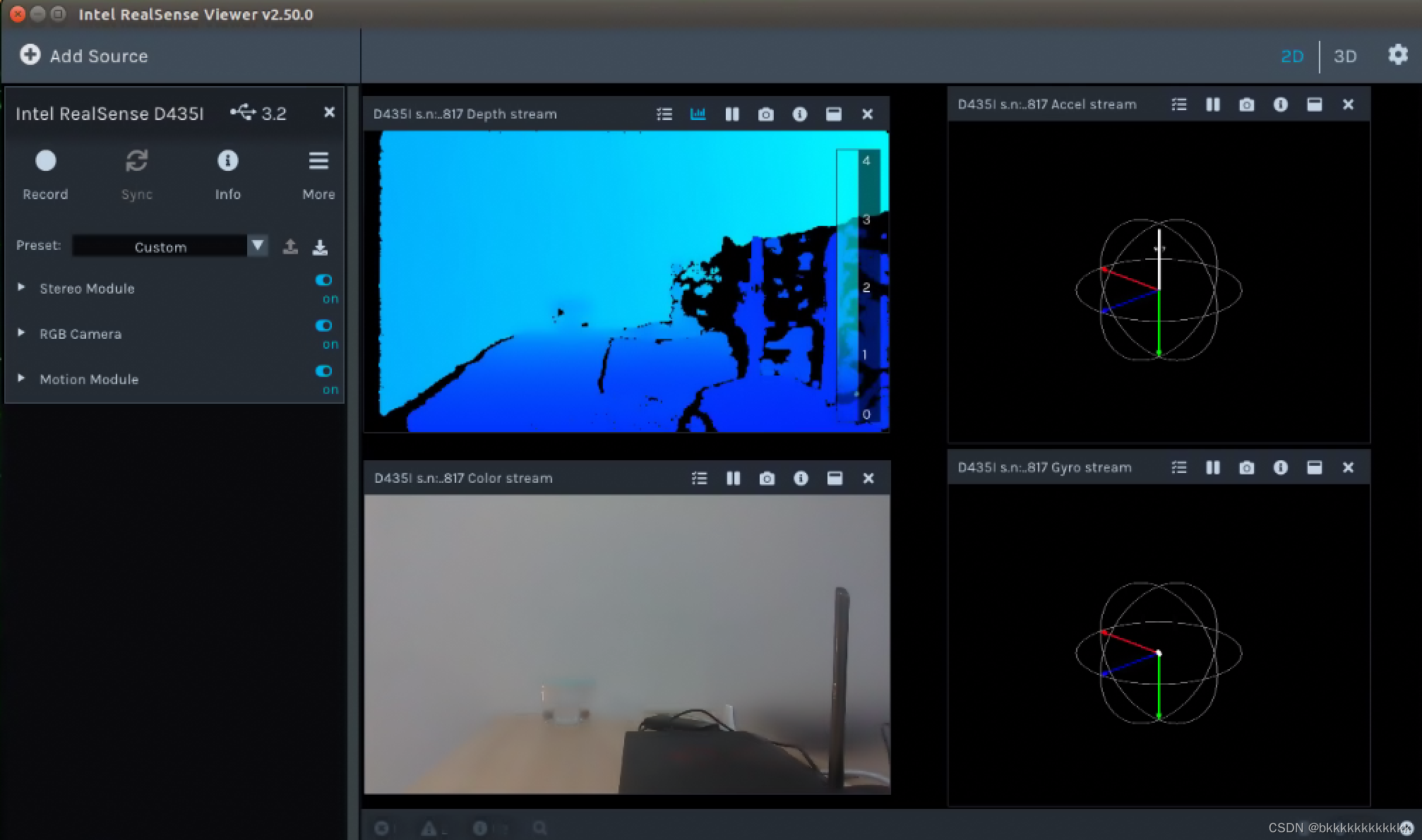Expand the RGB Camera section
1422x840 pixels.
(x=21, y=332)
